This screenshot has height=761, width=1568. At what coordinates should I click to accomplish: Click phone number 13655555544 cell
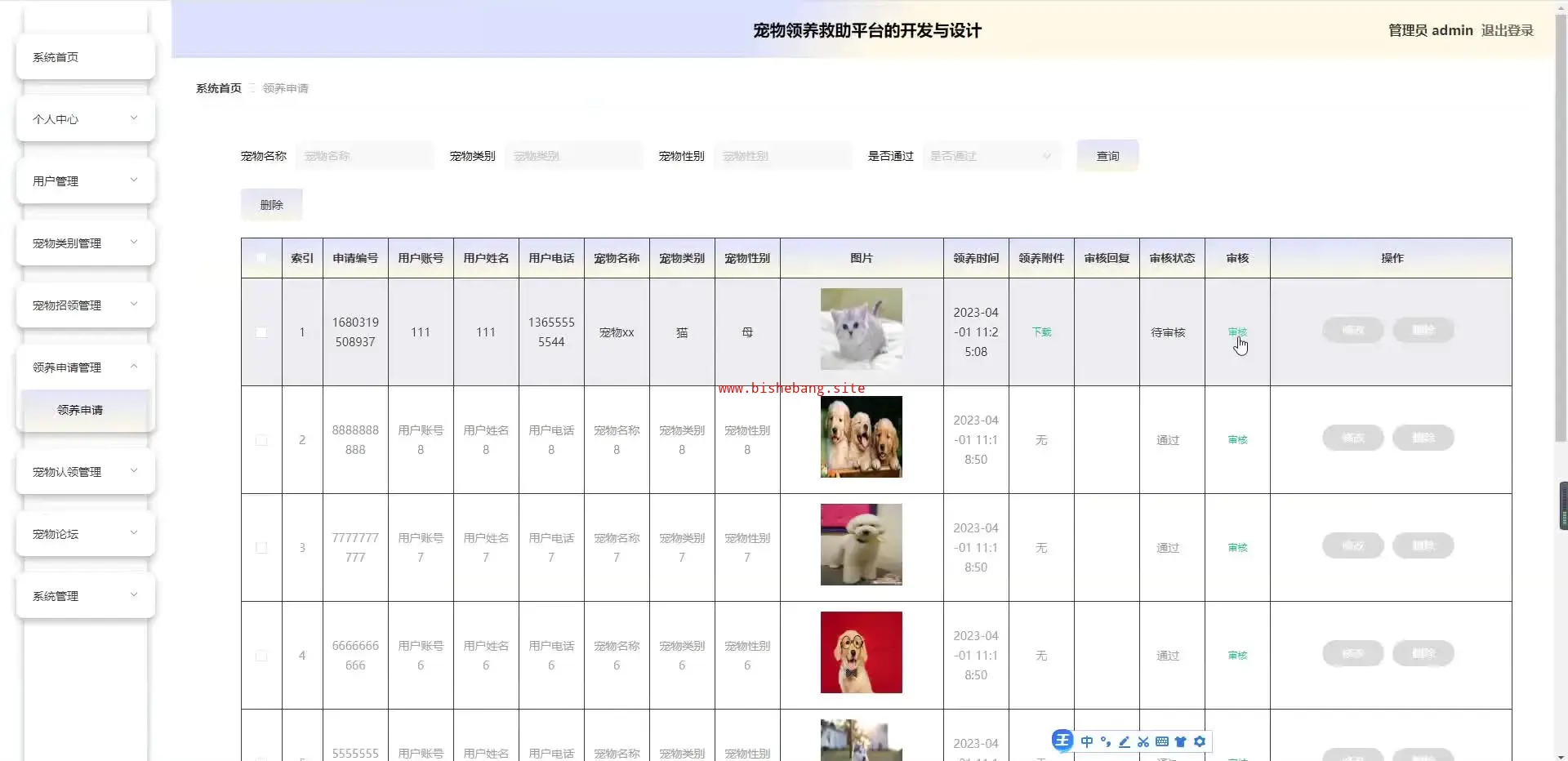[551, 332]
